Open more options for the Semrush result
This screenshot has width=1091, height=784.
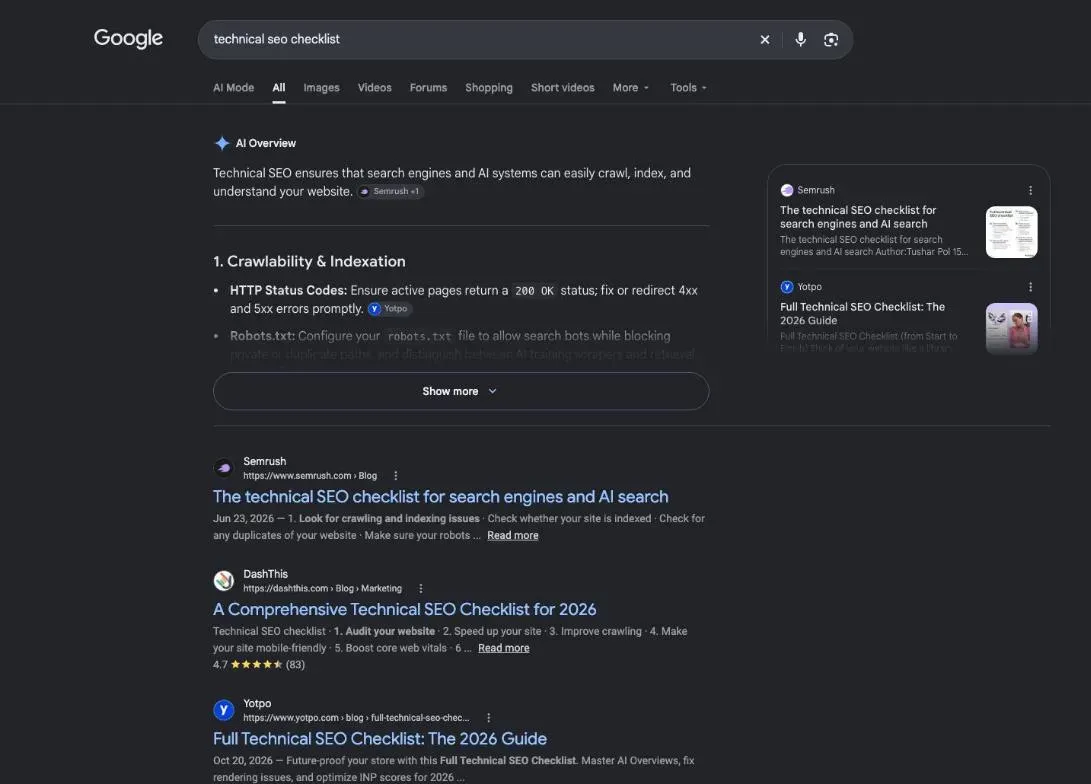point(396,476)
